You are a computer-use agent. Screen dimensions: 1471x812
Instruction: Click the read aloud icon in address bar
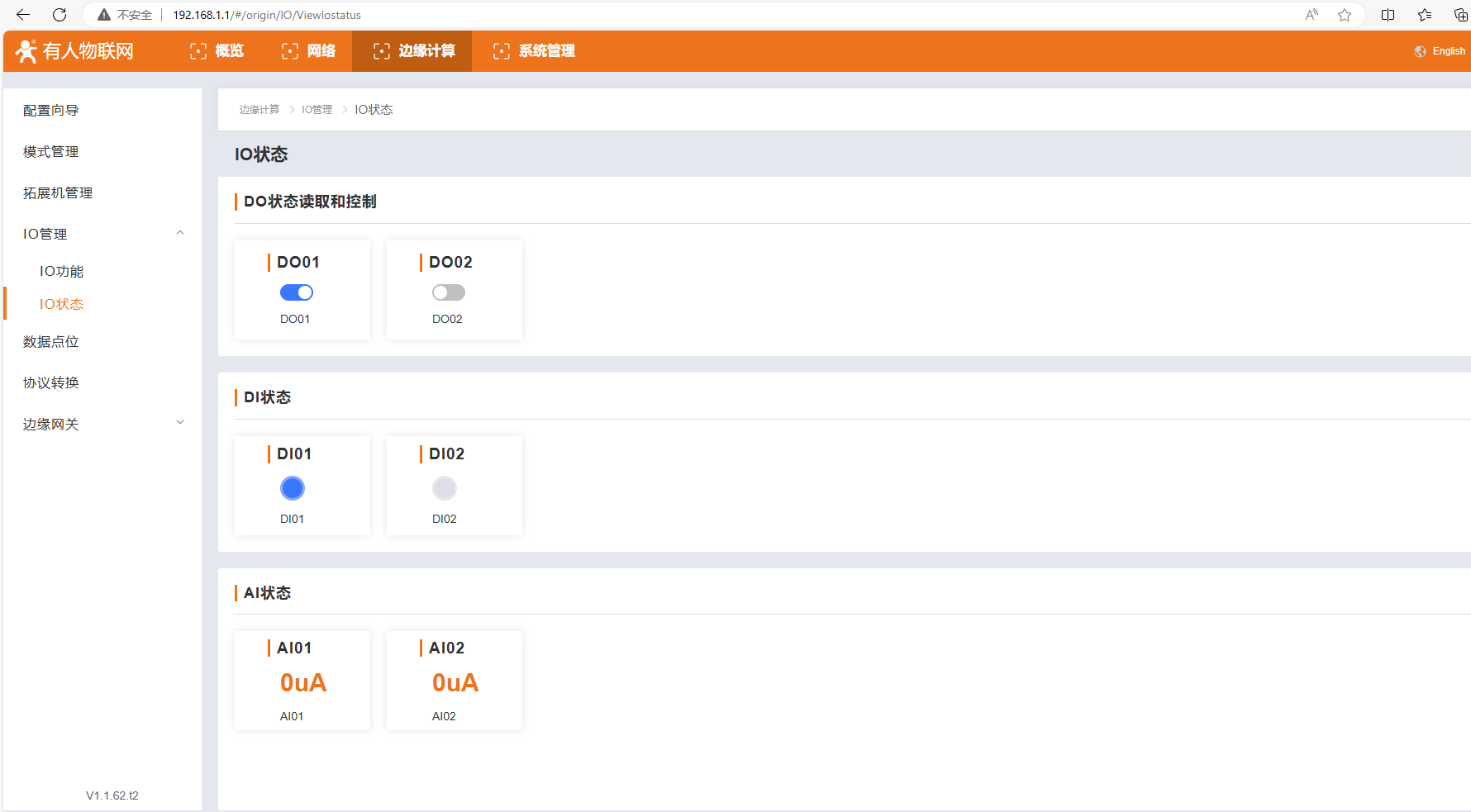click(x=1312, y=15)
